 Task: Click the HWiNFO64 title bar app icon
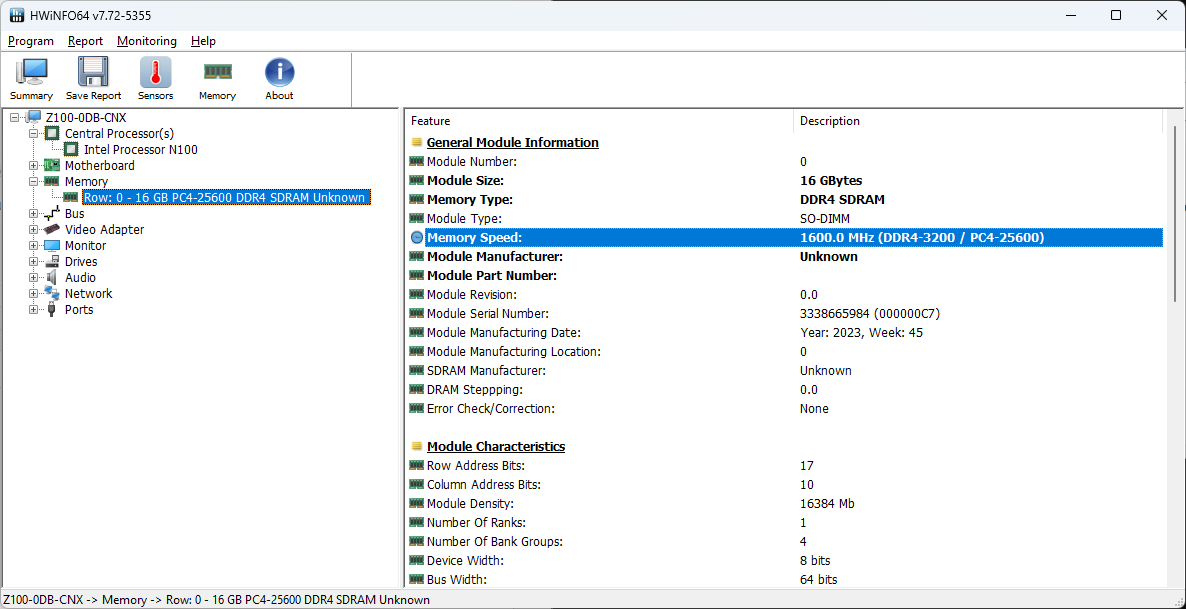coord(16,15)
